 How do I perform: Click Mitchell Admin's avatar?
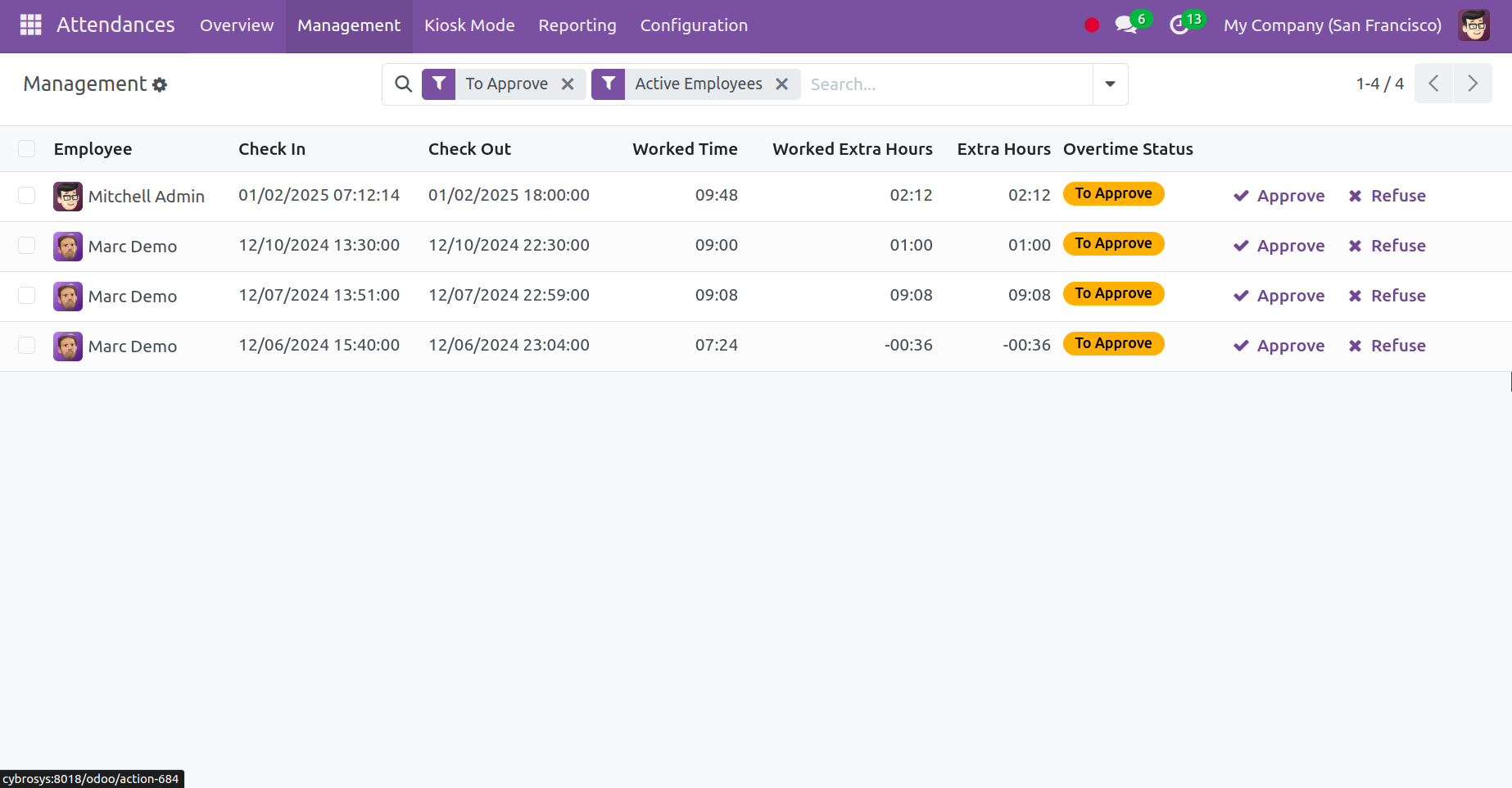click(68, 197)
